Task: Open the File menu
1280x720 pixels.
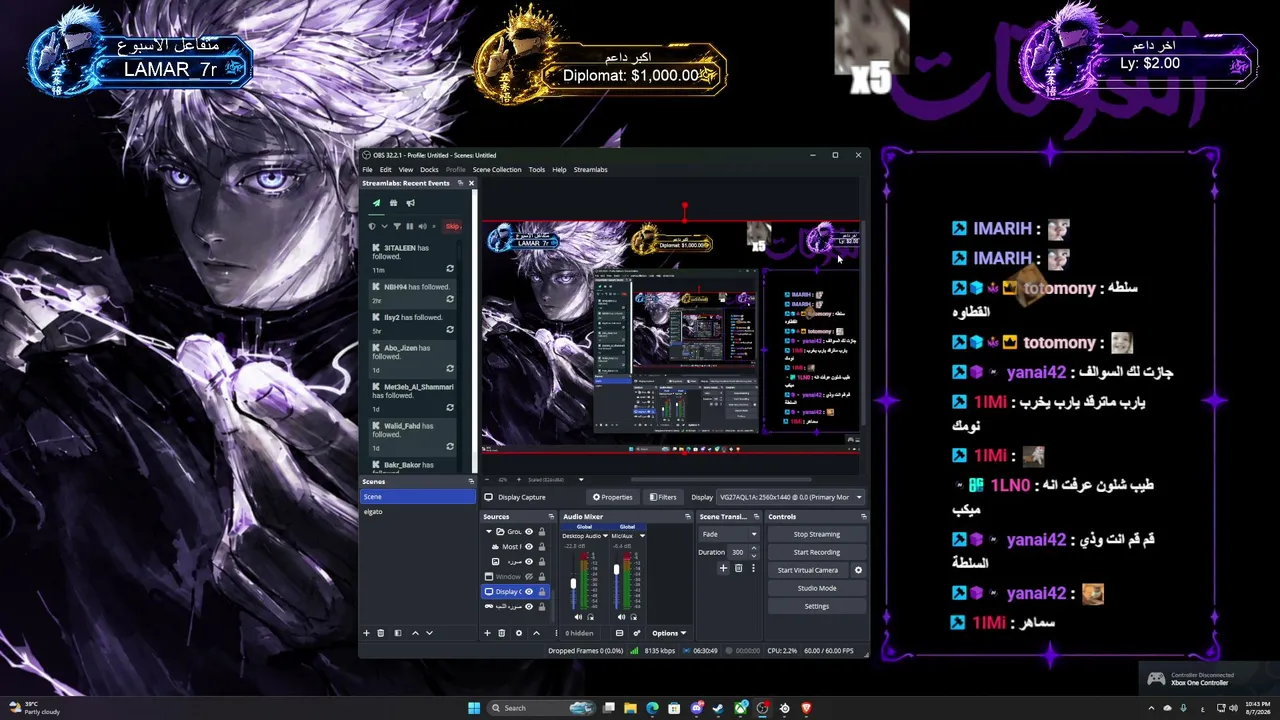Action: point(367,170)
